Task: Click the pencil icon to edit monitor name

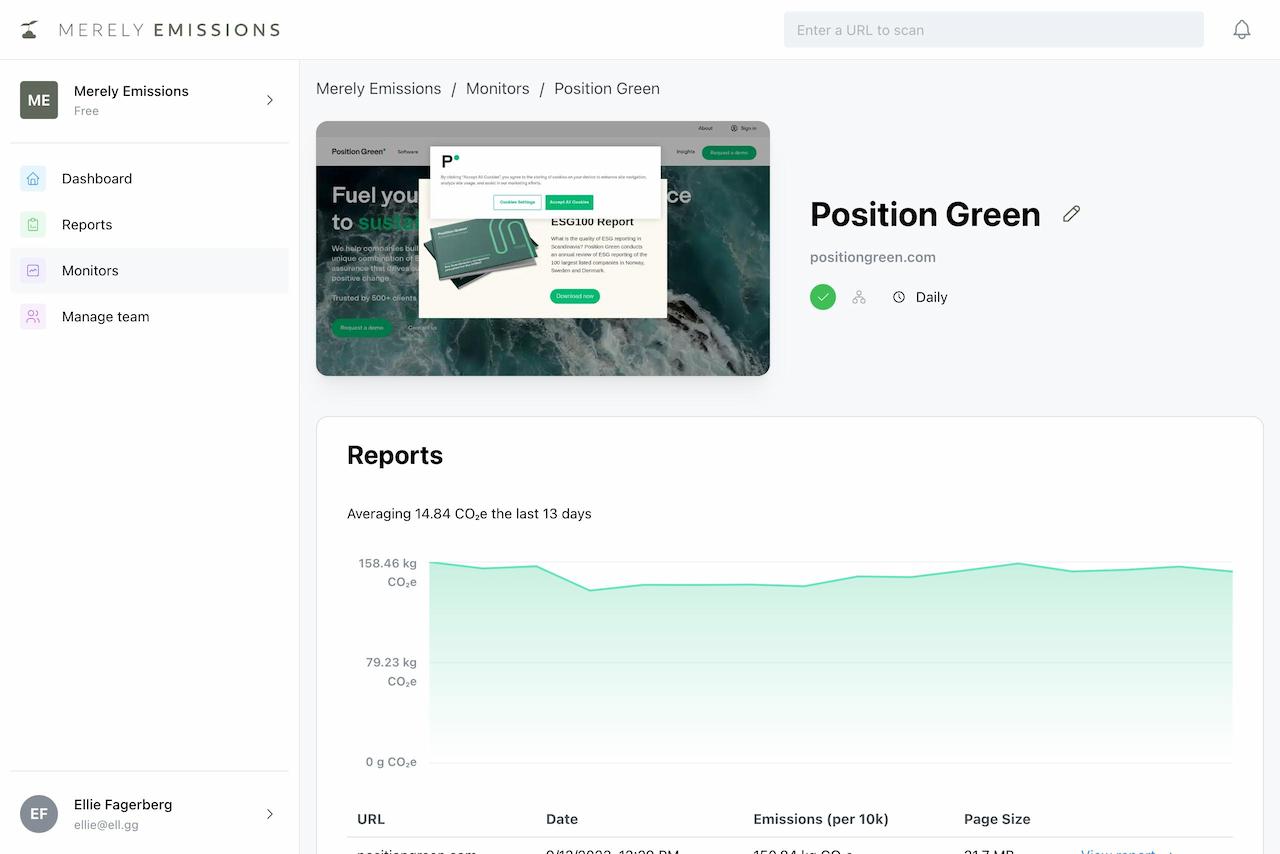Action: coord(1071,214)
